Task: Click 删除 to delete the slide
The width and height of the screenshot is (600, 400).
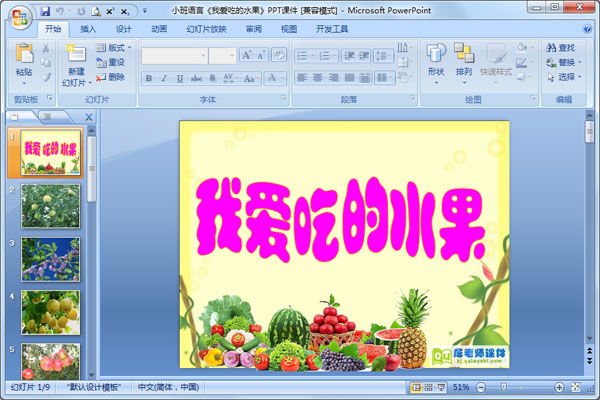Action: click(111, 77)
